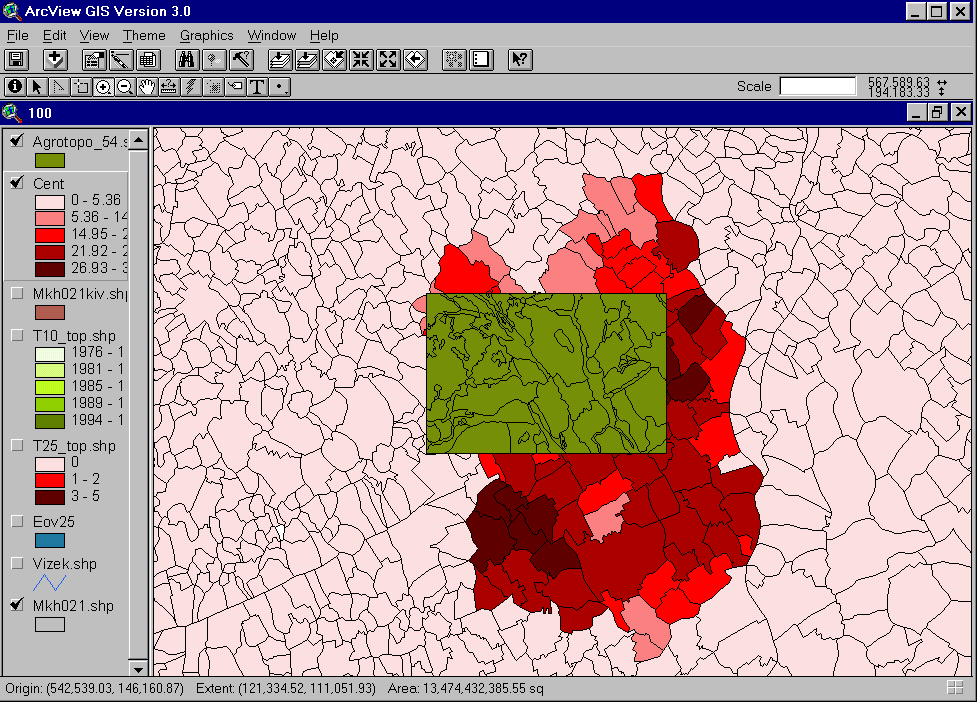This screenshot has height=702, width=977.
Task: Select the Text tool
Action: [257, 87]
